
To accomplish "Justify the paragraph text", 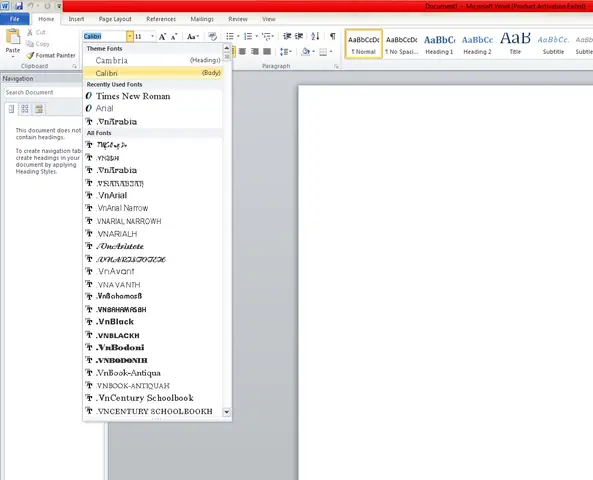I will pos(267,51).
